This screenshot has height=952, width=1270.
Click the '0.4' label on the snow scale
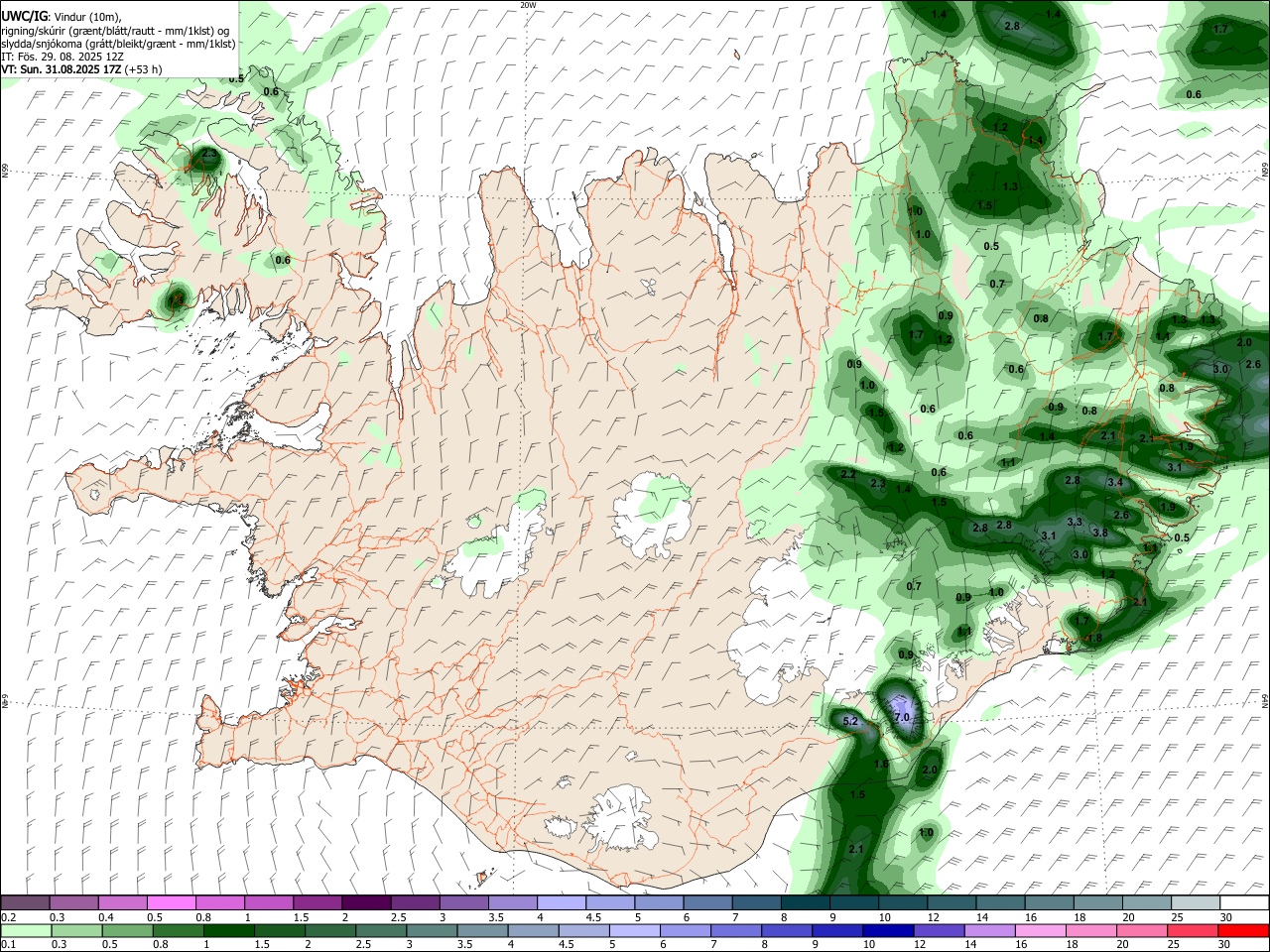106,917
